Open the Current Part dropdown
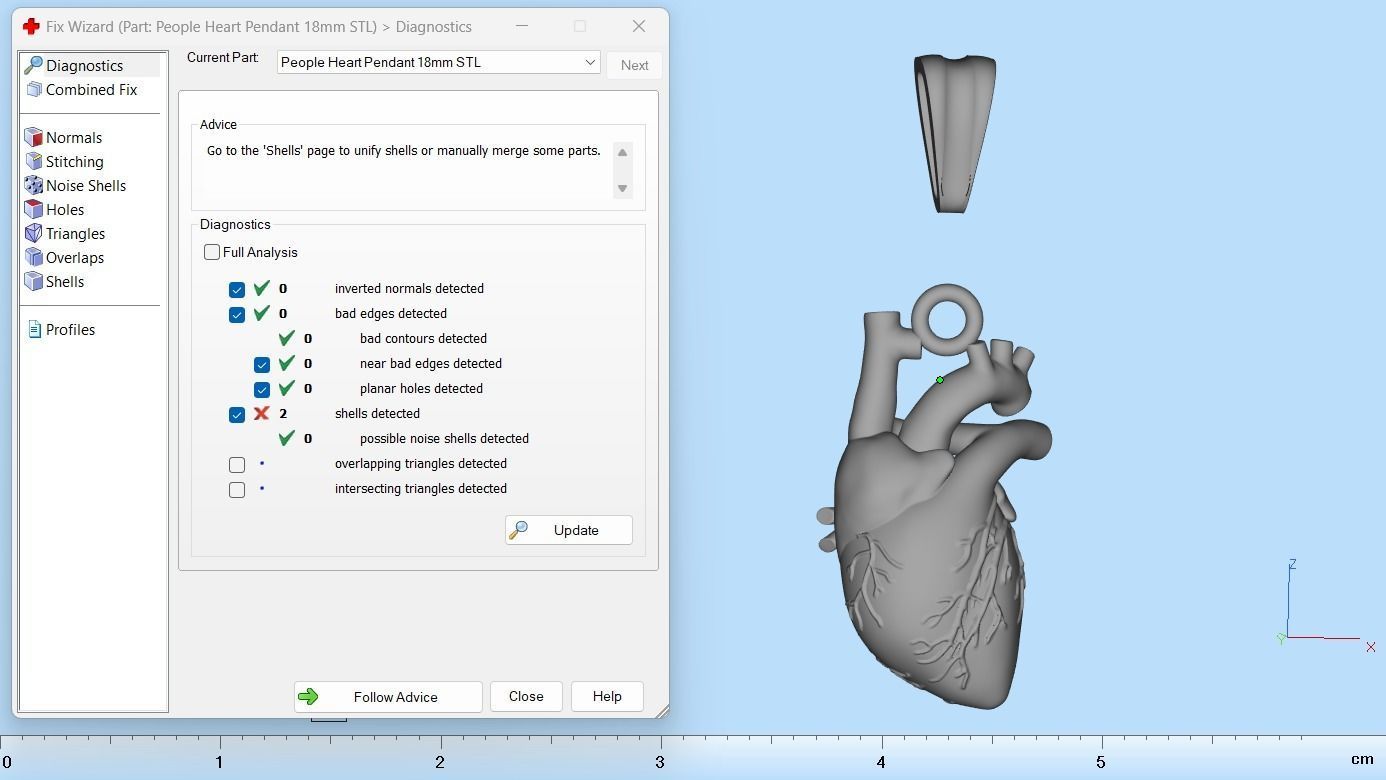Image resolution: width=1386 pixels, height=780 pixels. (x=438, y=62)
